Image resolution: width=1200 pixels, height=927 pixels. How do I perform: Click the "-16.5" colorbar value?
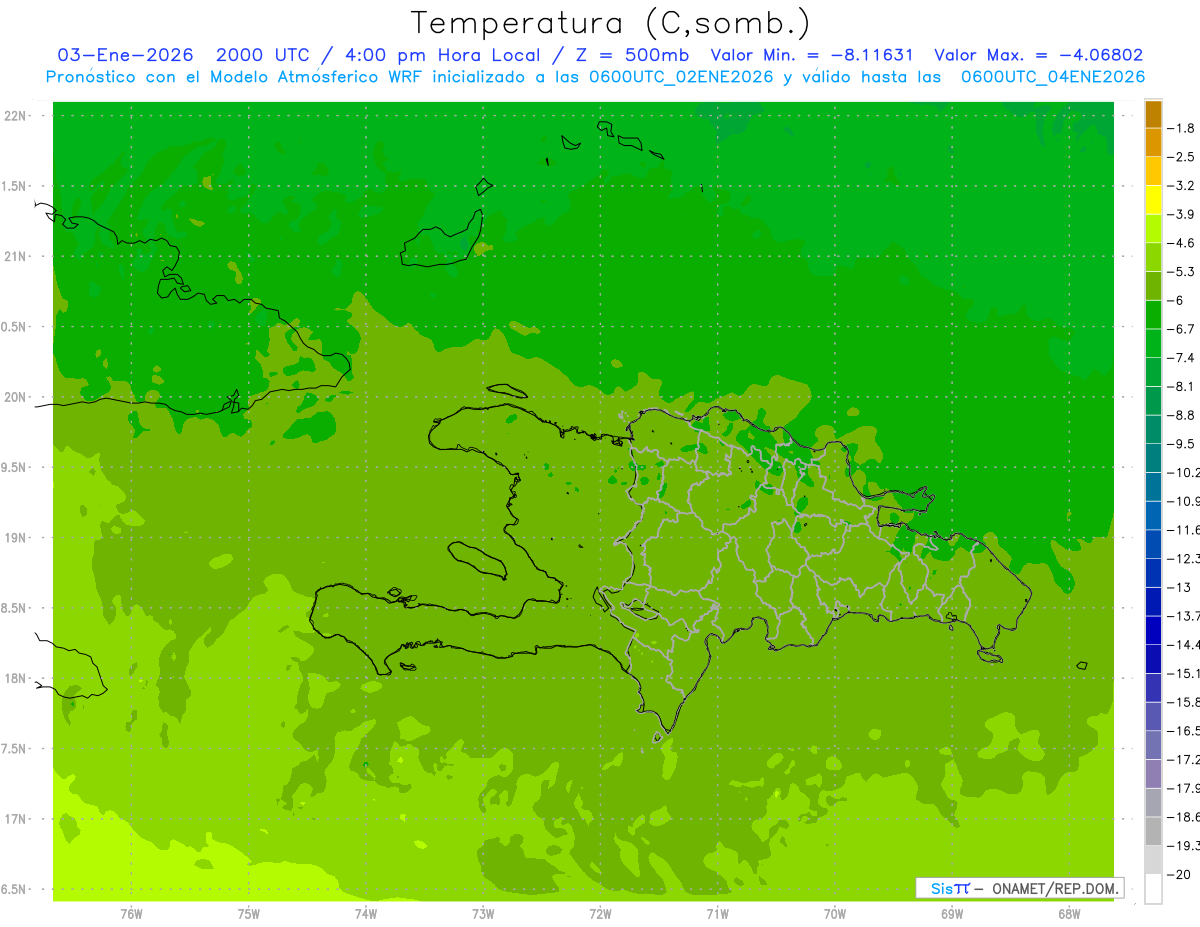click(x=1183, y=731)
